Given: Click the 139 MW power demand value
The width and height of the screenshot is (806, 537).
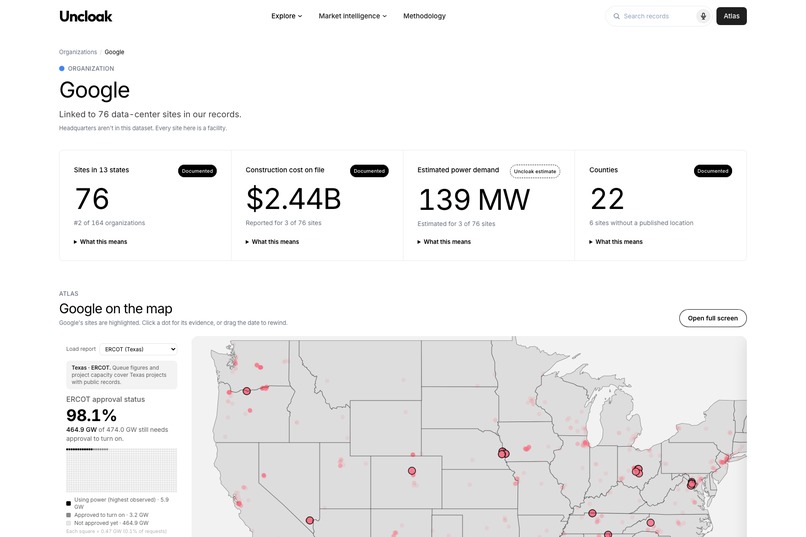Looking at the screenshot, I should 473,200.
